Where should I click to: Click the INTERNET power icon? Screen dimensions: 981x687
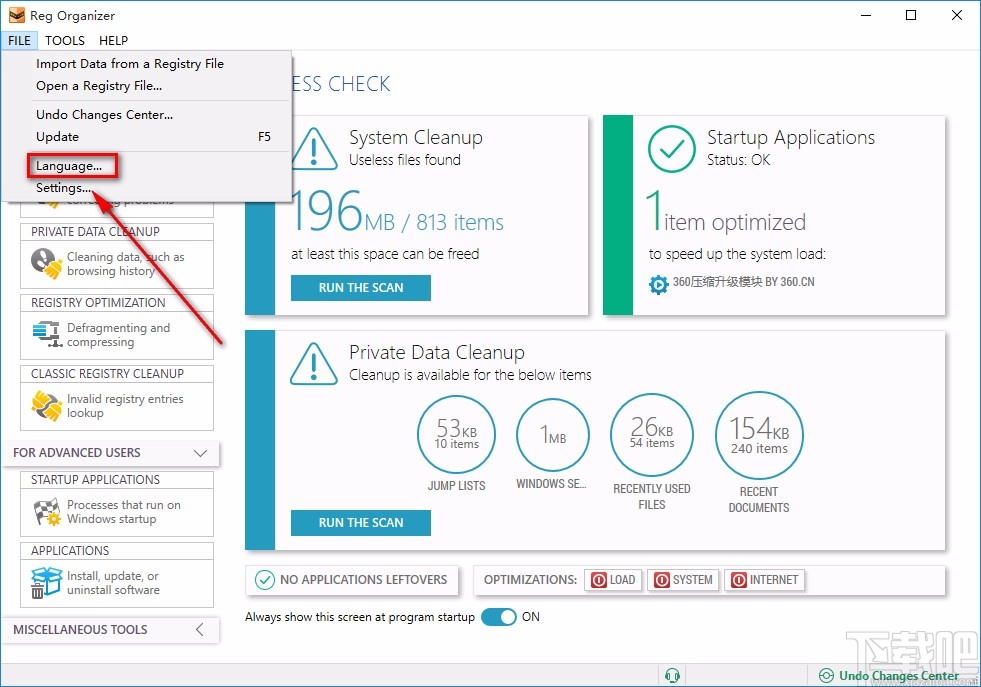pos(739,580)
